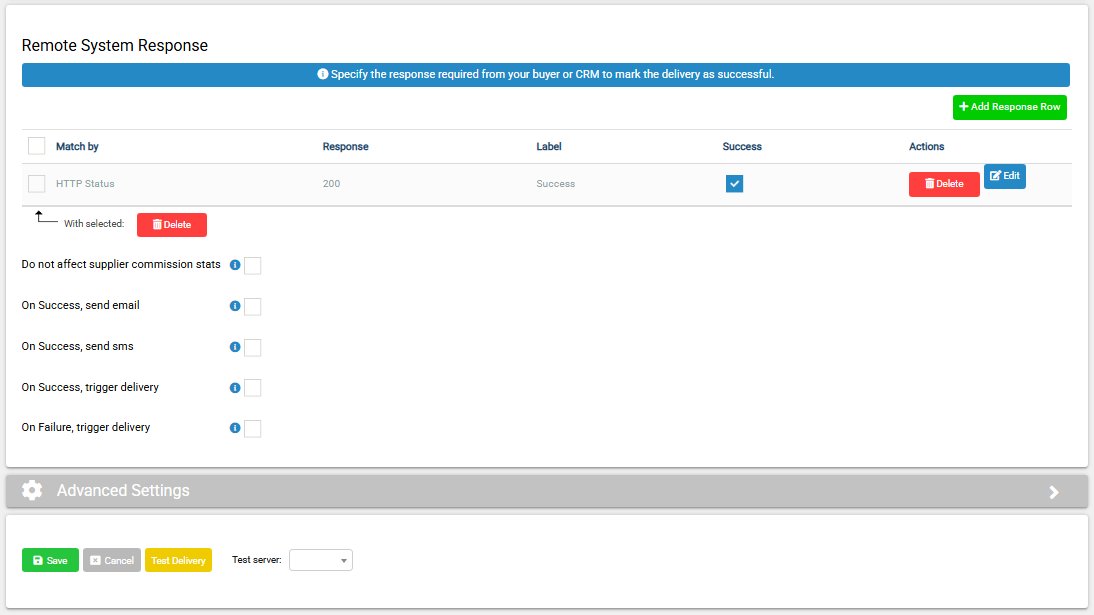Viewport: 1094px width, 615px height.
Task: Click info icon for On Failure trigger delivery
Action: tap(235, 428)
